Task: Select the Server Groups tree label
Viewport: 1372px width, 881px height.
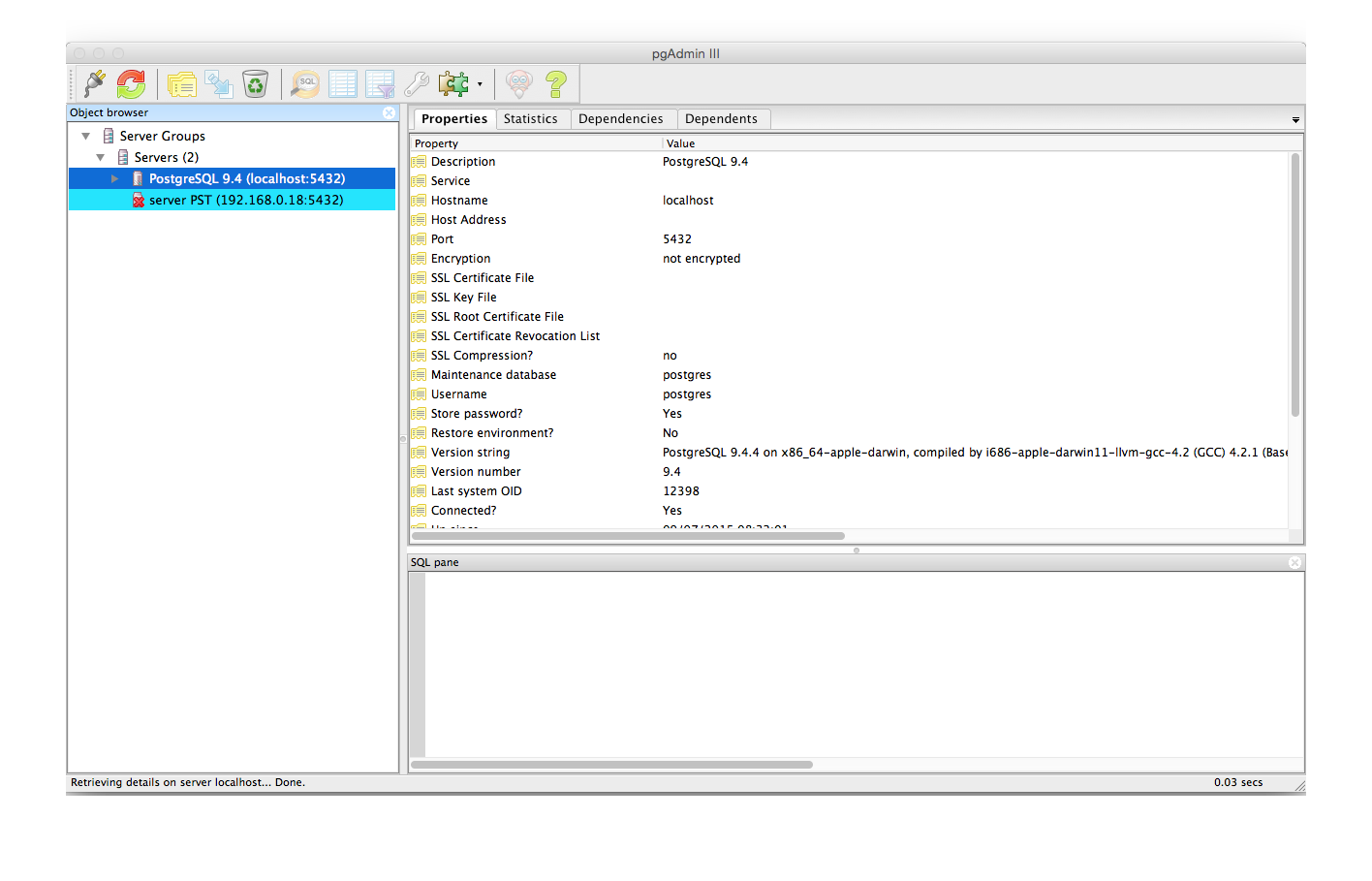Action: (x=163, y=136)
